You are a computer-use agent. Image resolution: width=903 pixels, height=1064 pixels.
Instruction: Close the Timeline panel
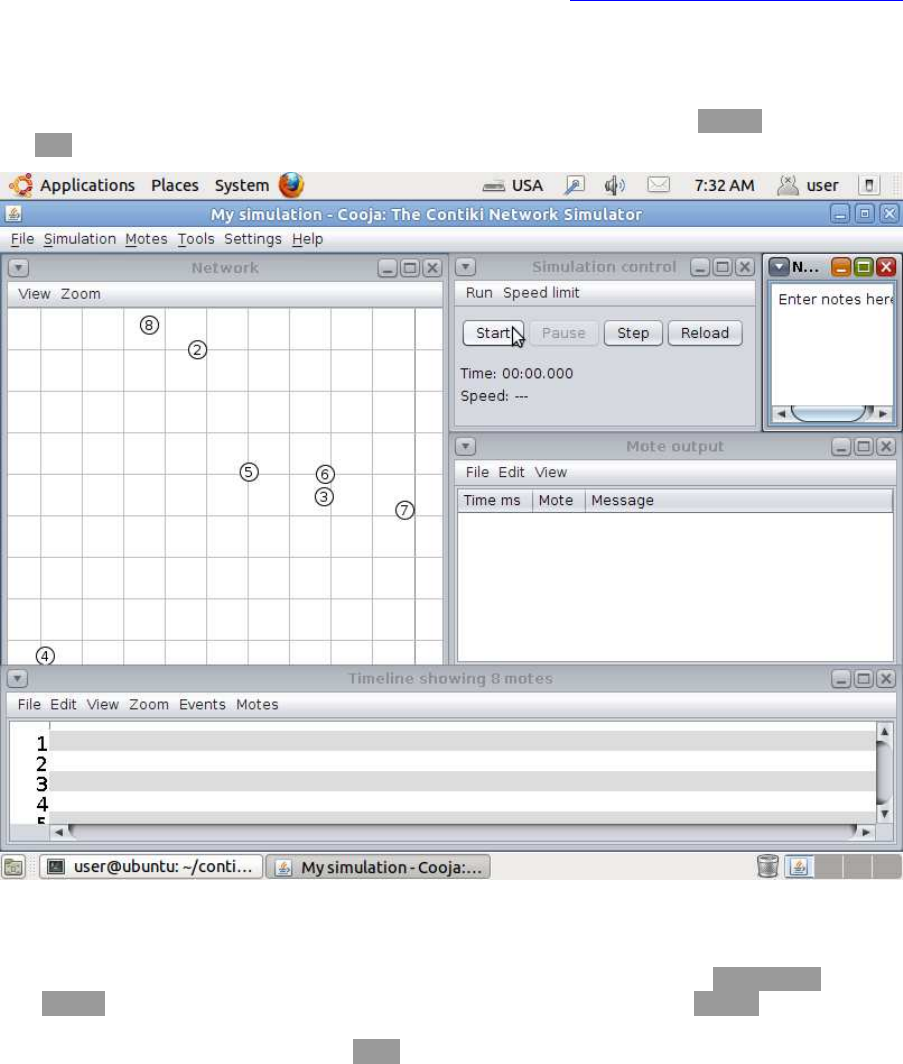pos(886,679)
